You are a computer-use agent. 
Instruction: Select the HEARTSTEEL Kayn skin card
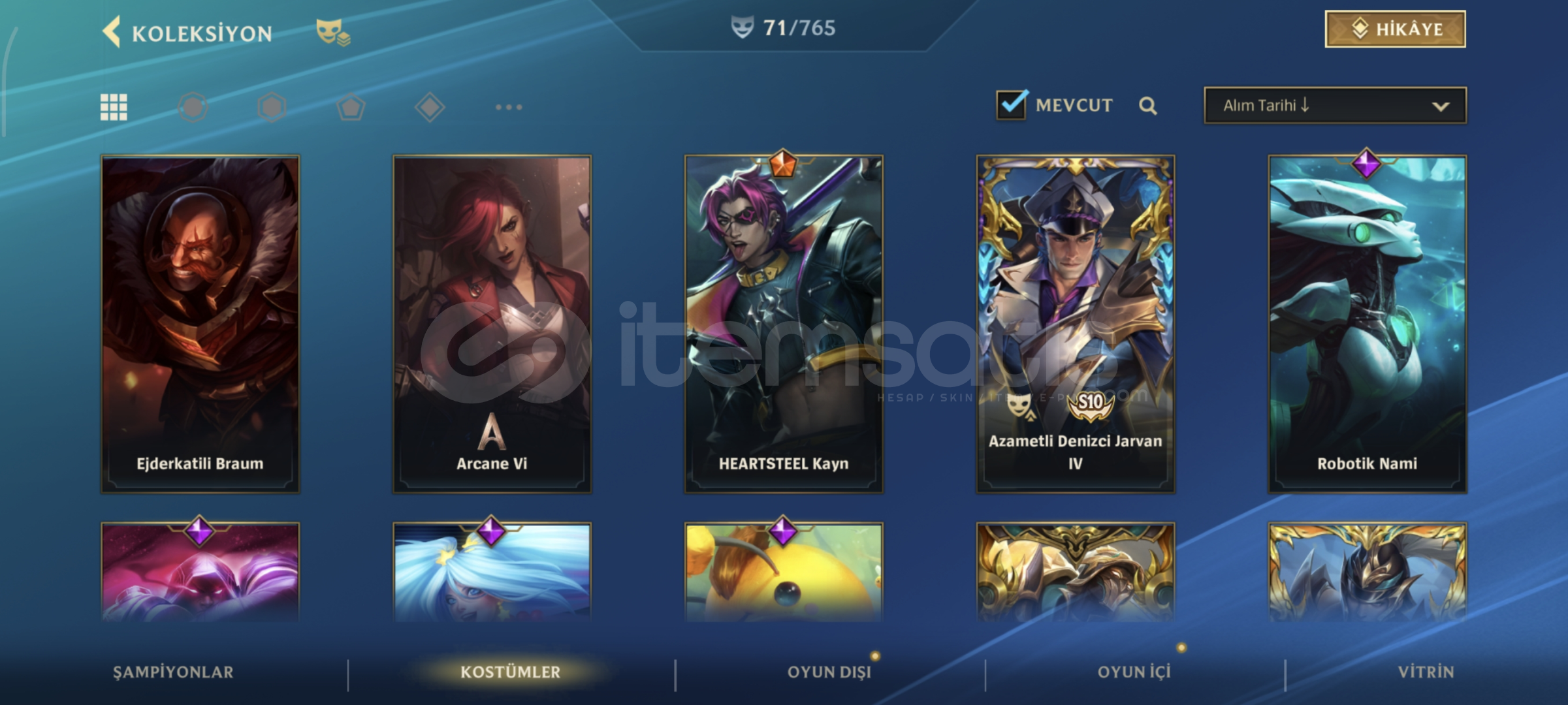[x=784, y=324]
